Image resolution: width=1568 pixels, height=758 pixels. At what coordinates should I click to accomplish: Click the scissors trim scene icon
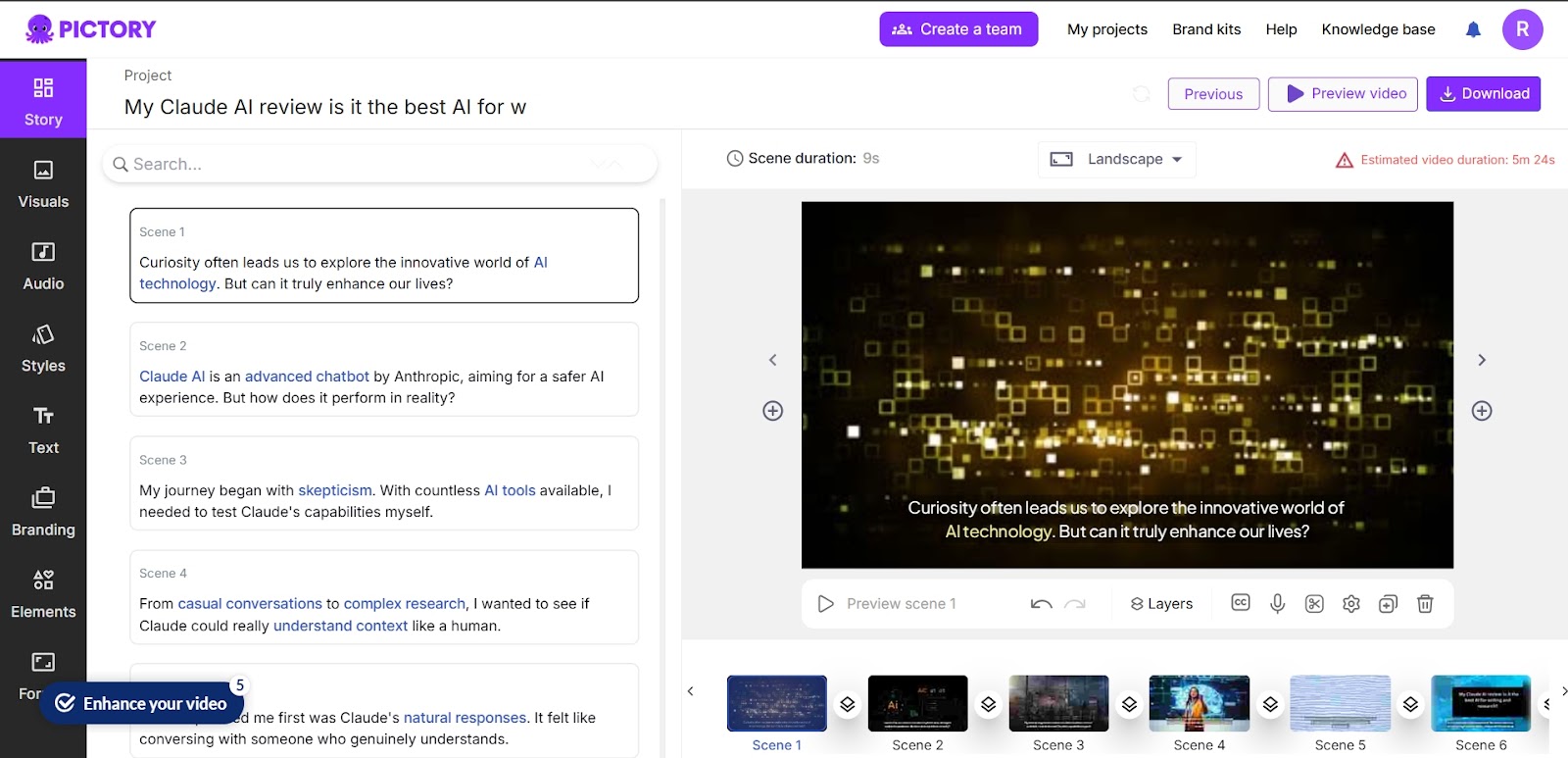[1314, 604]
